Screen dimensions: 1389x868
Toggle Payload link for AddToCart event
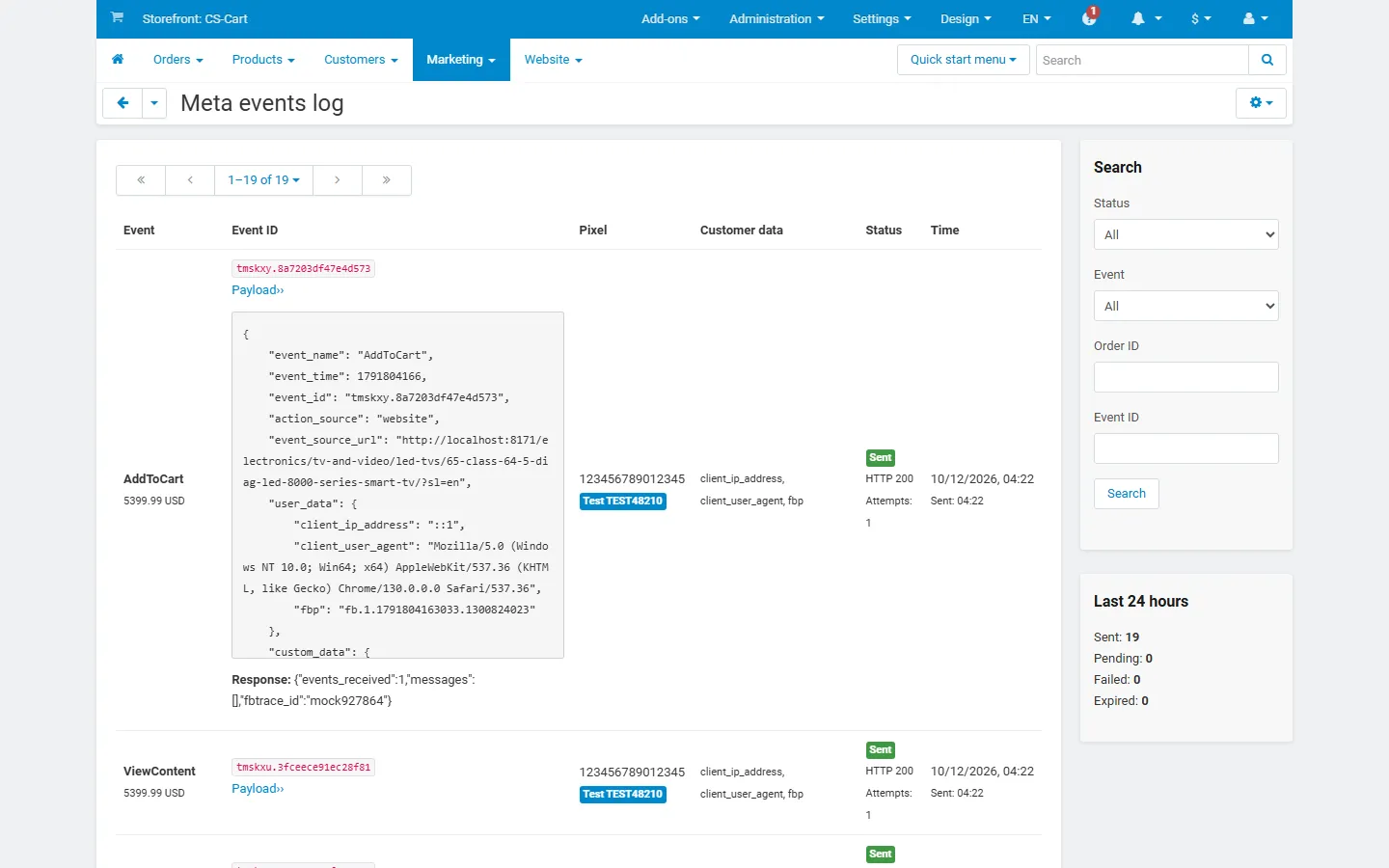point(258,290)
